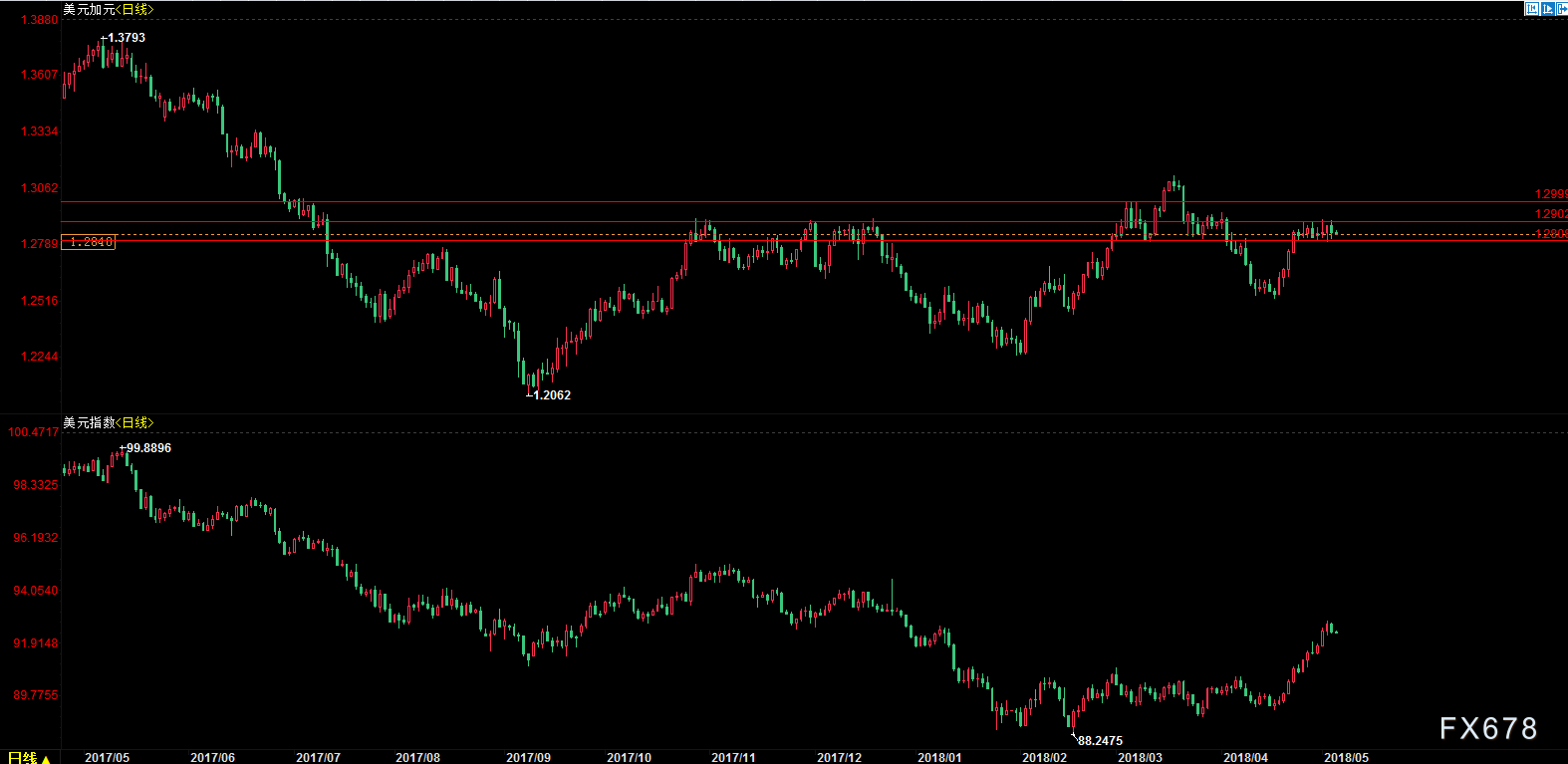Click the 99.8896 high value label
This screenshot has height=764, width=1568.
click(148, 448)
